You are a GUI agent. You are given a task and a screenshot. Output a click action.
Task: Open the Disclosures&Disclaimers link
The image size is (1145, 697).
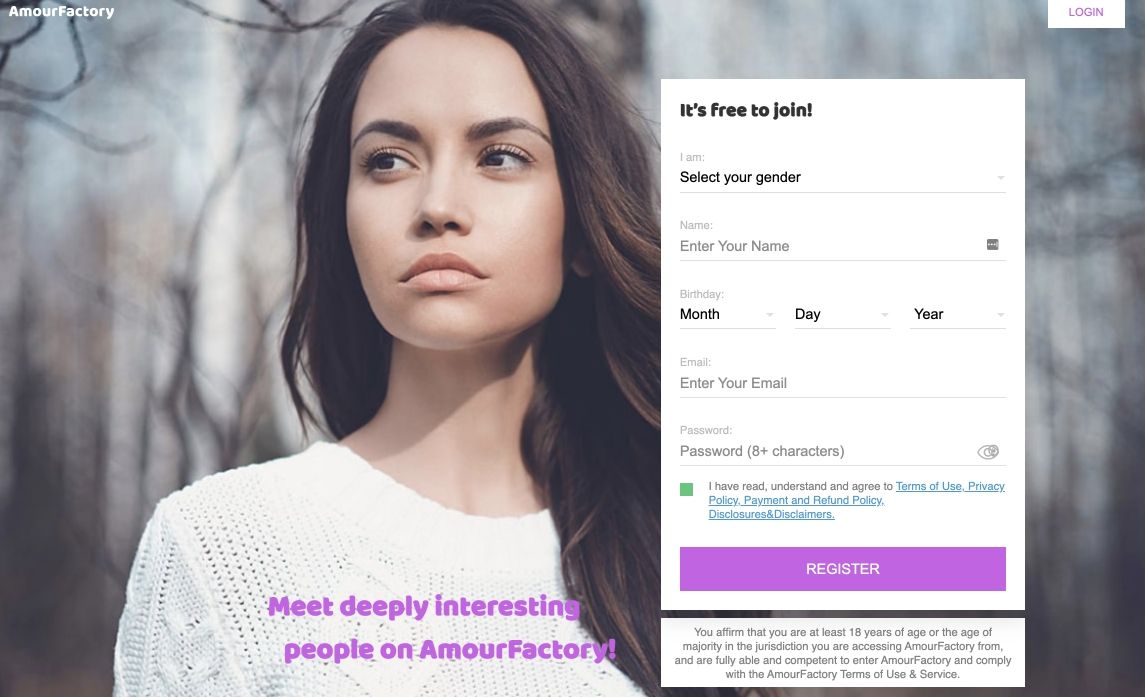click(x=771, y=514)
